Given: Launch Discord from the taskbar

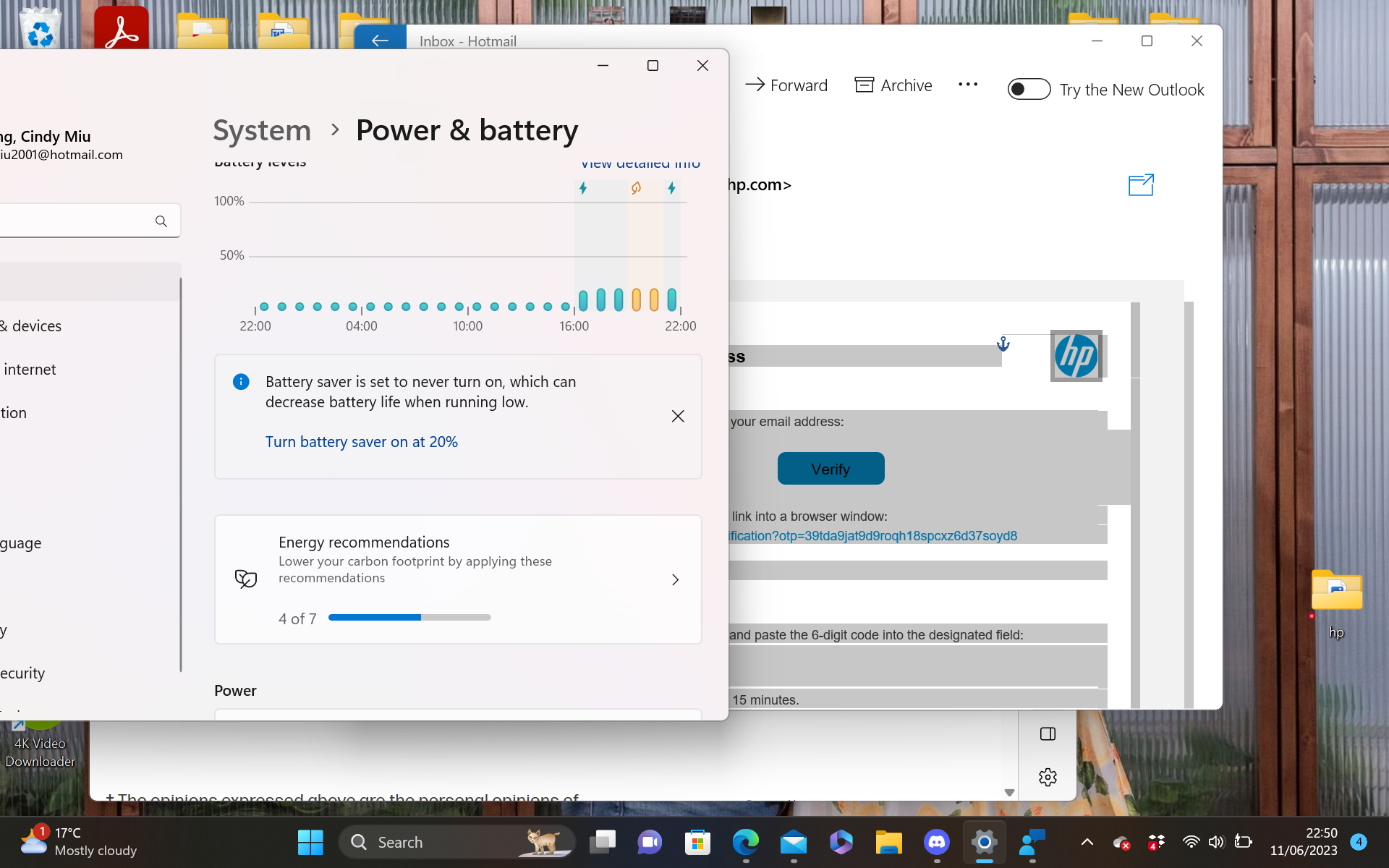Looking at the screenshot, I should pos(936,841).
